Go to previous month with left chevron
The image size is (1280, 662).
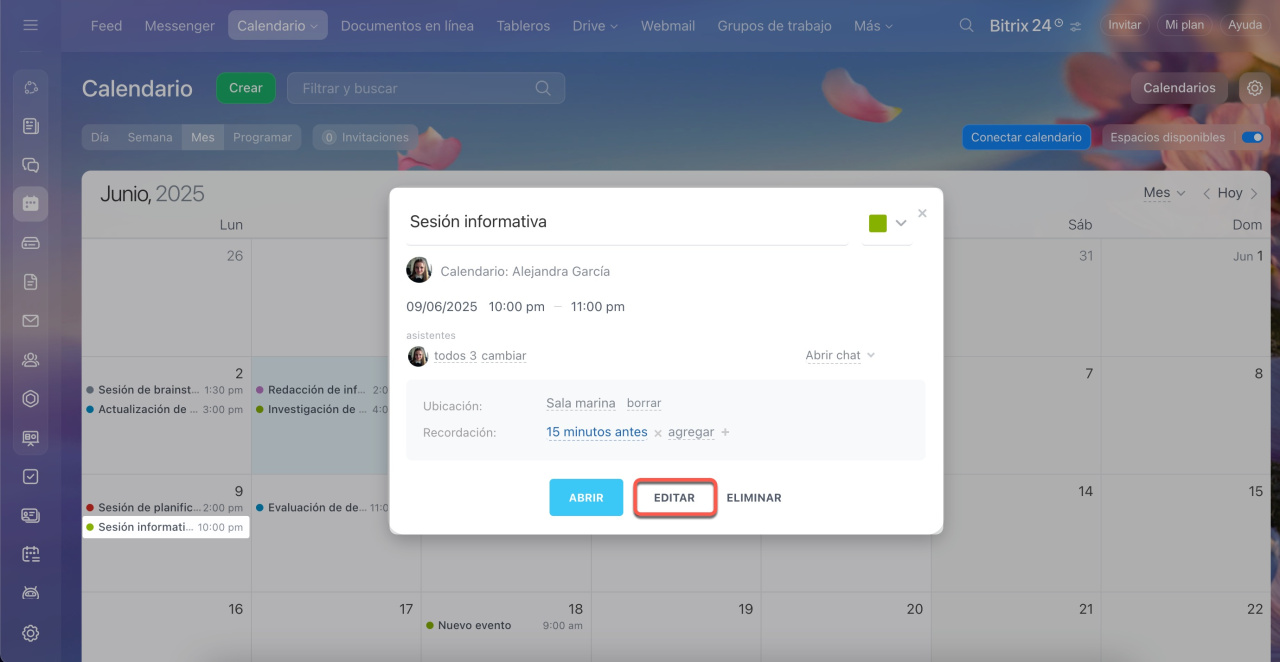coord(1206,193)
